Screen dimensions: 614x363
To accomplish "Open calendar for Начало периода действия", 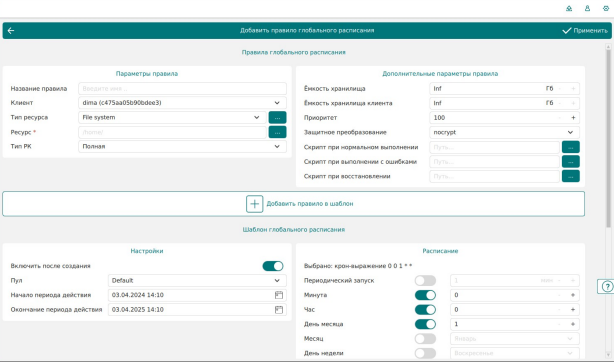I will pyautogui.click(x=279, y=295).
